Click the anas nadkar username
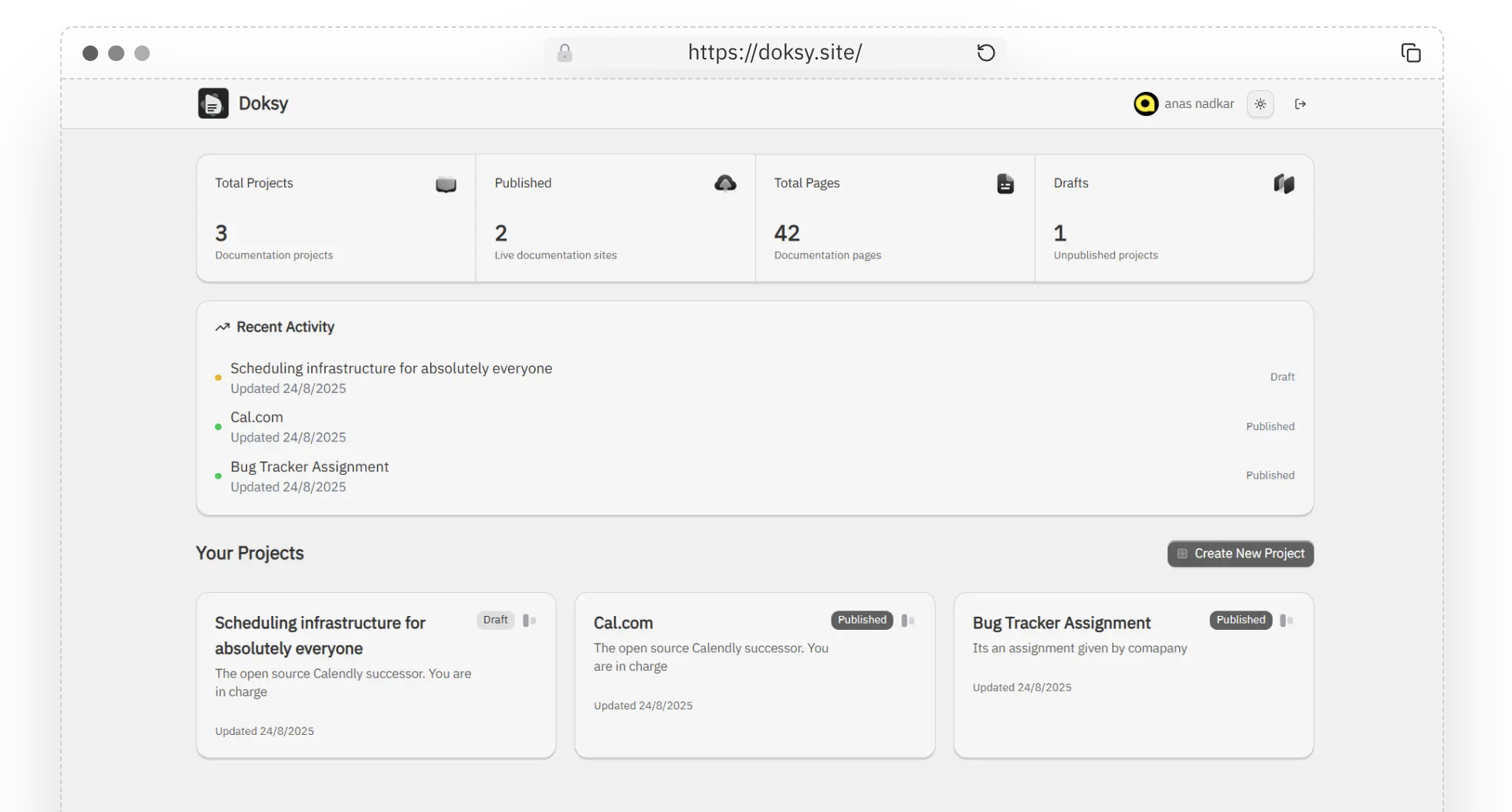 point(1199,103)
